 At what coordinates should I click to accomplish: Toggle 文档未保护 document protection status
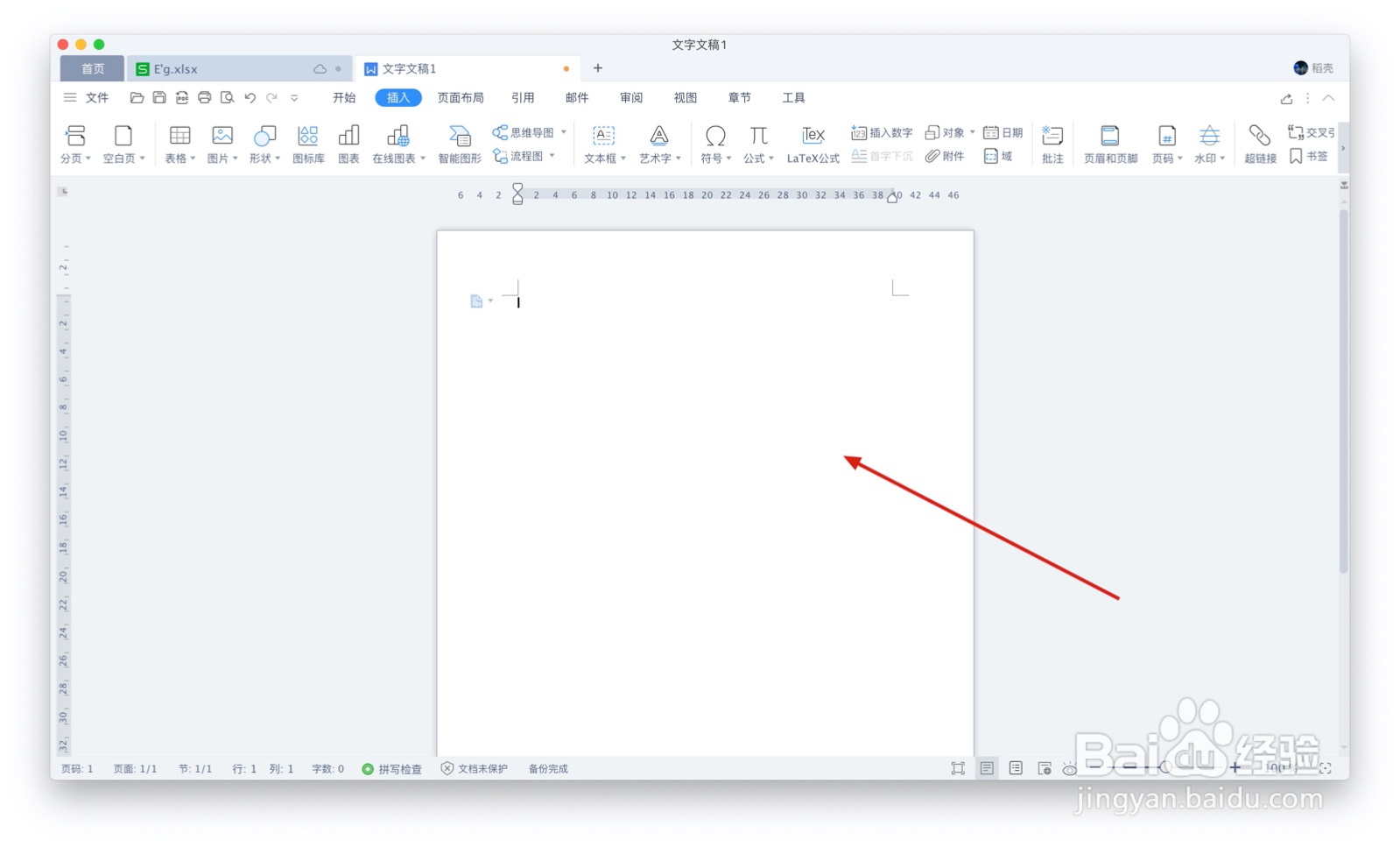[474, 768]
